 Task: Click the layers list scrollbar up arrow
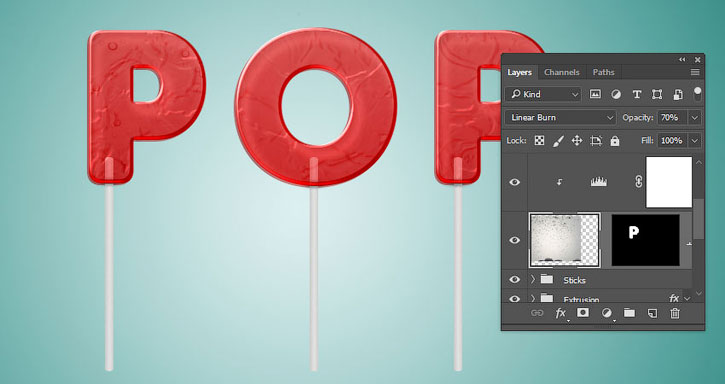698,162
